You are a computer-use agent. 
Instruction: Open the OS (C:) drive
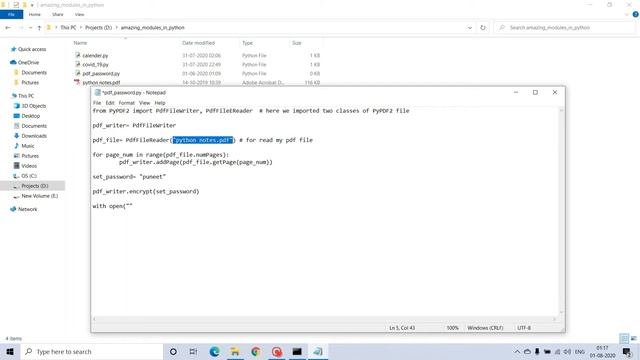coord(29,176)
